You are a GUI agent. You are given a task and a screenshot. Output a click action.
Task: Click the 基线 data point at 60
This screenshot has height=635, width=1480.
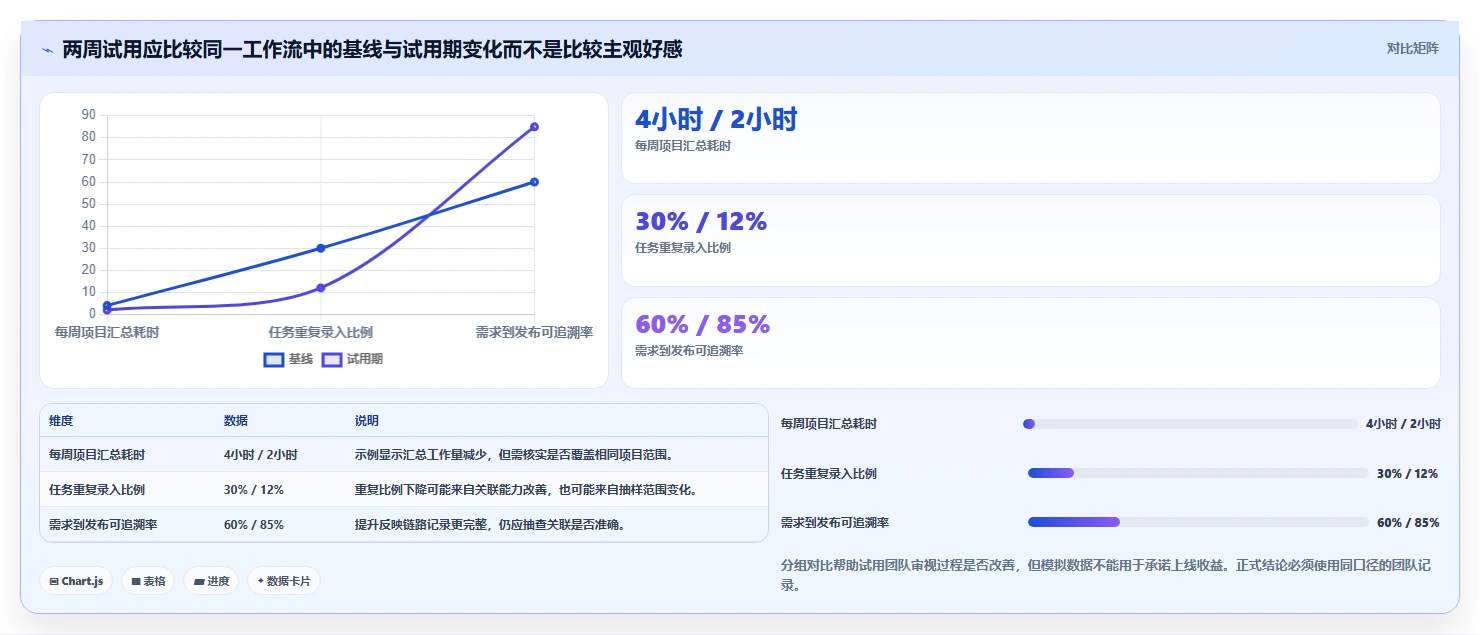534,182
